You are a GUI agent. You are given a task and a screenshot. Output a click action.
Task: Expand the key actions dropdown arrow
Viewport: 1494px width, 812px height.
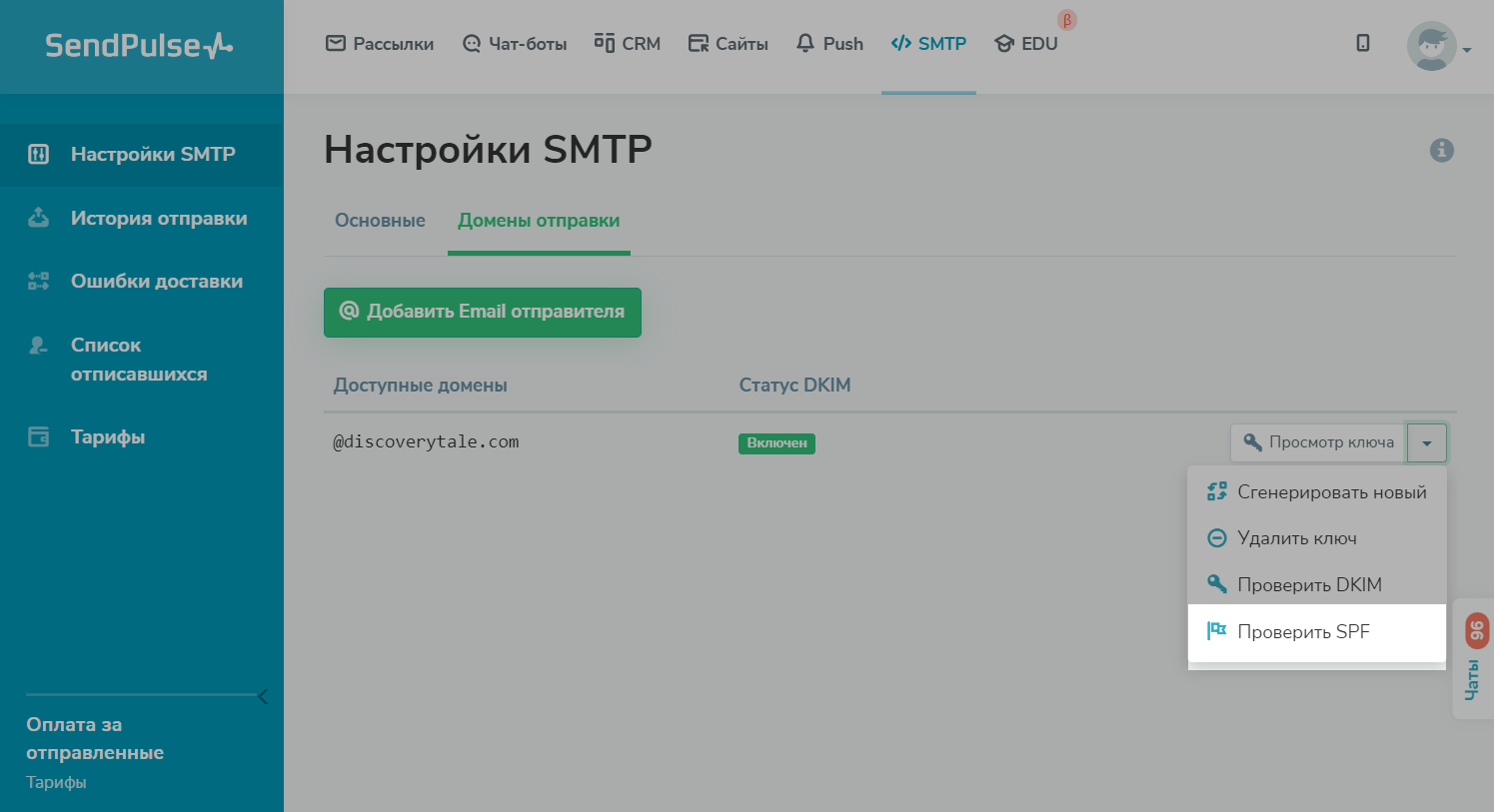coord(1427,441)
